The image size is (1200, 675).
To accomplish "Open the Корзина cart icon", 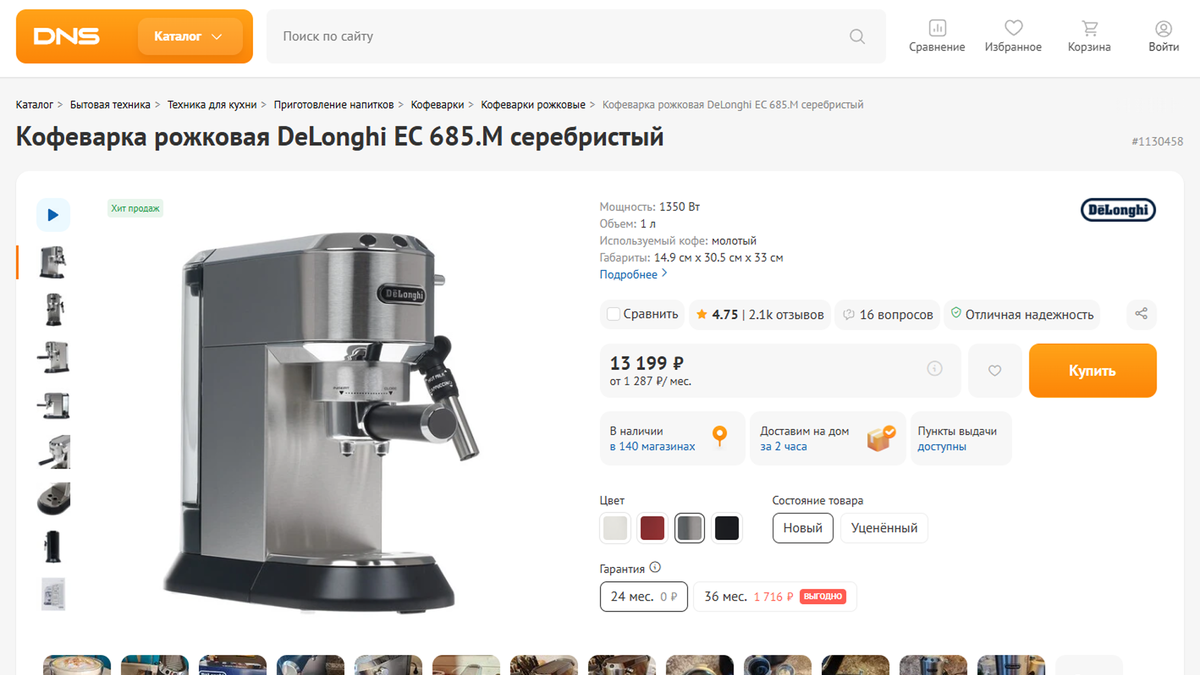I will click(1089, 28).
